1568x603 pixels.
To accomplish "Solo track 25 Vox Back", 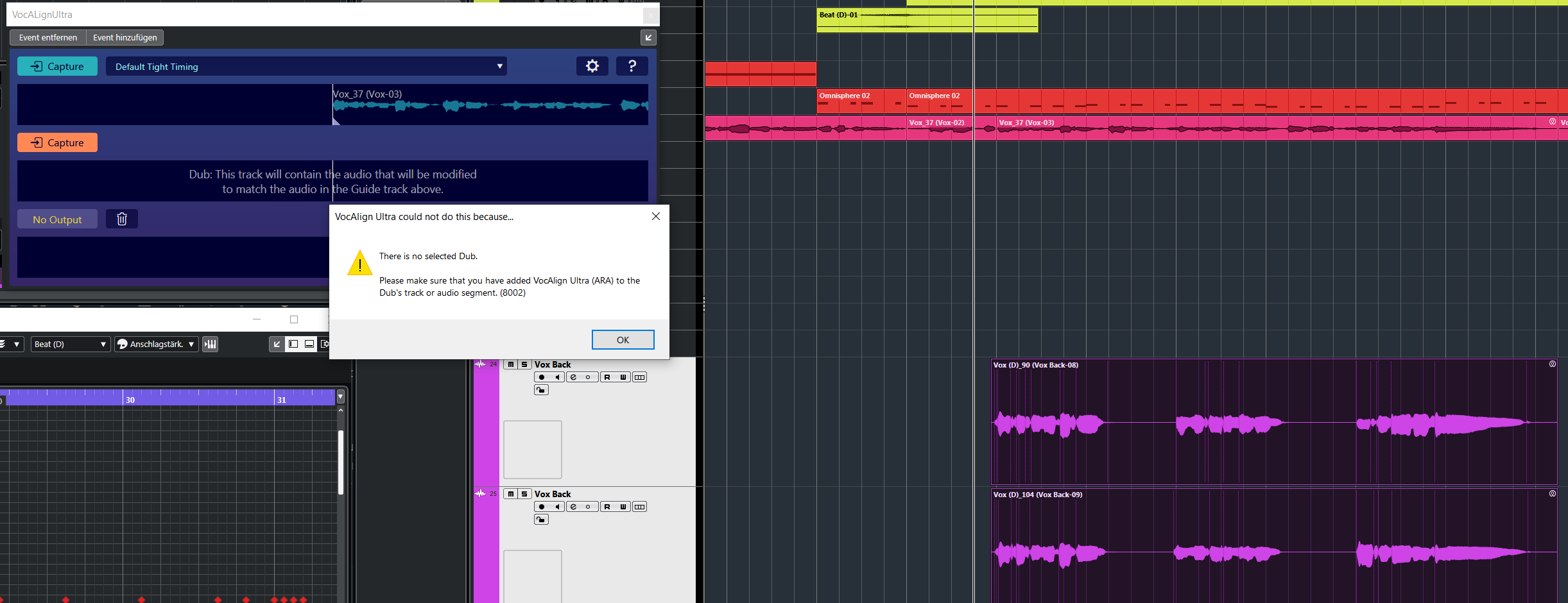I will click(x=524, y=494).
